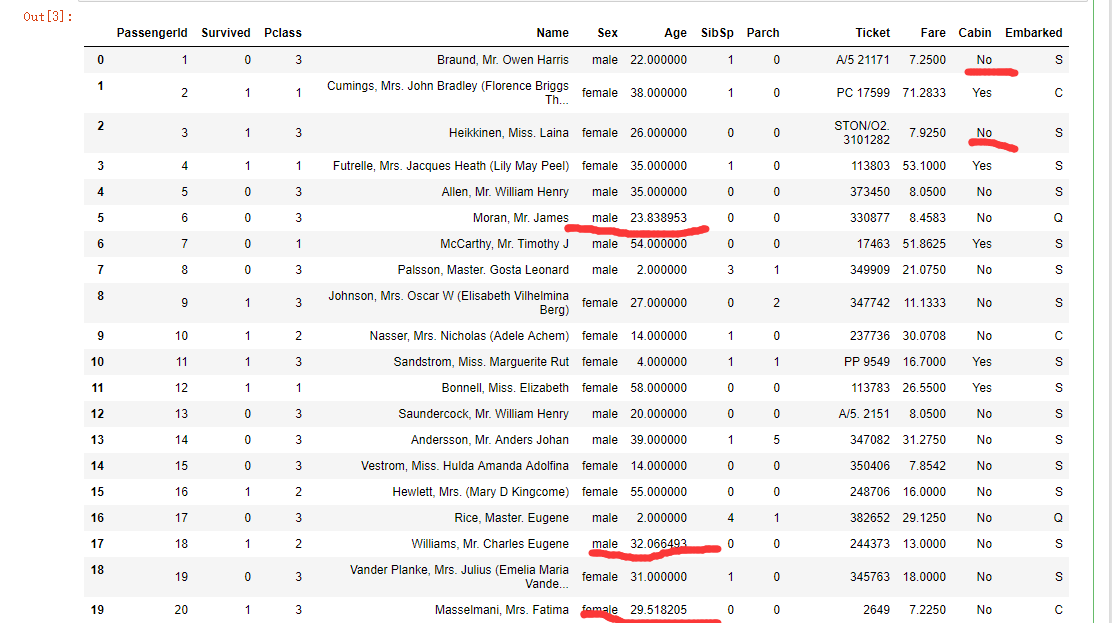
Task: Click fare value 31.2750
Action: pyautogui.click(x=924, y=440)
